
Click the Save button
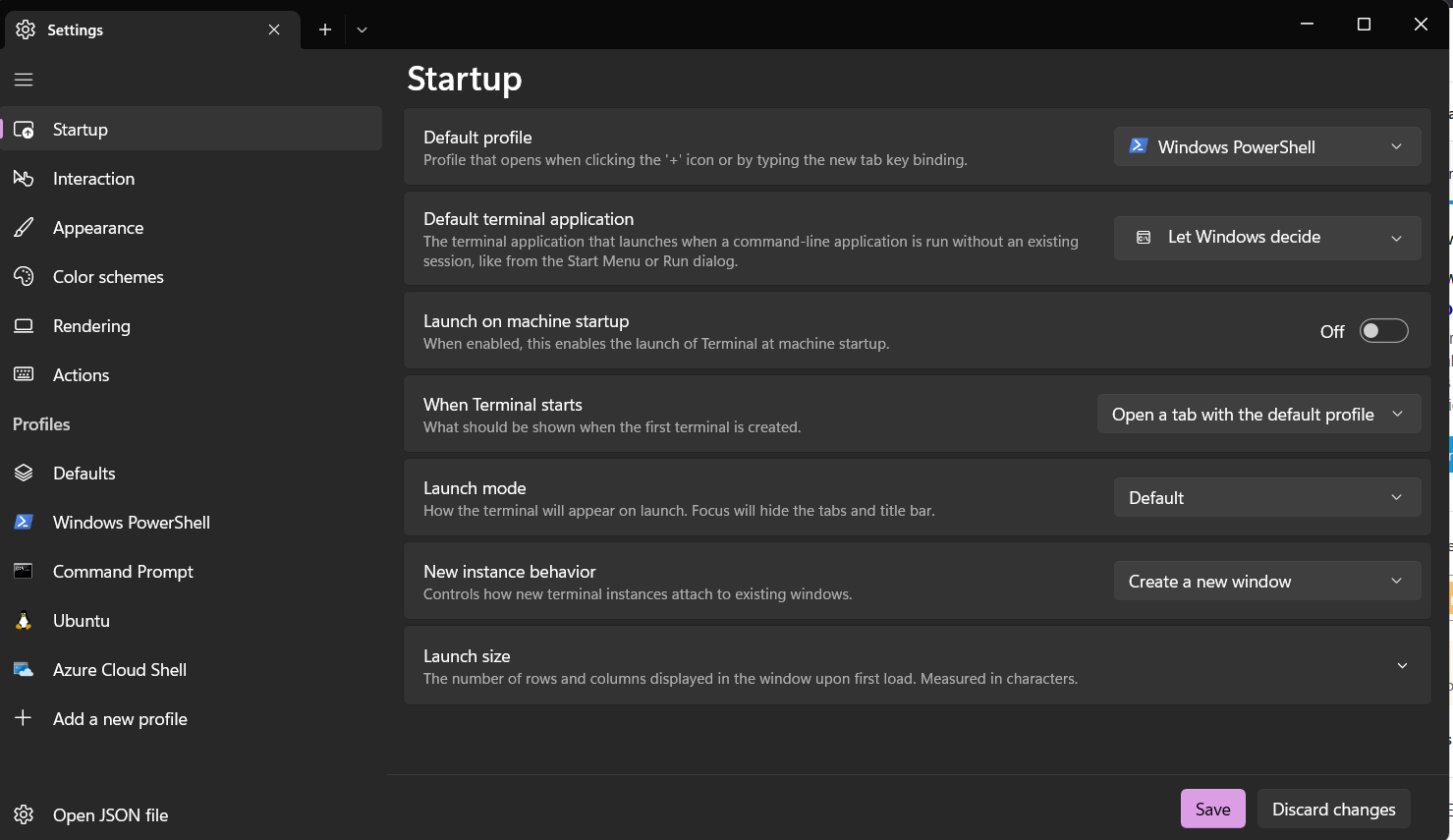coord(1212,809)
